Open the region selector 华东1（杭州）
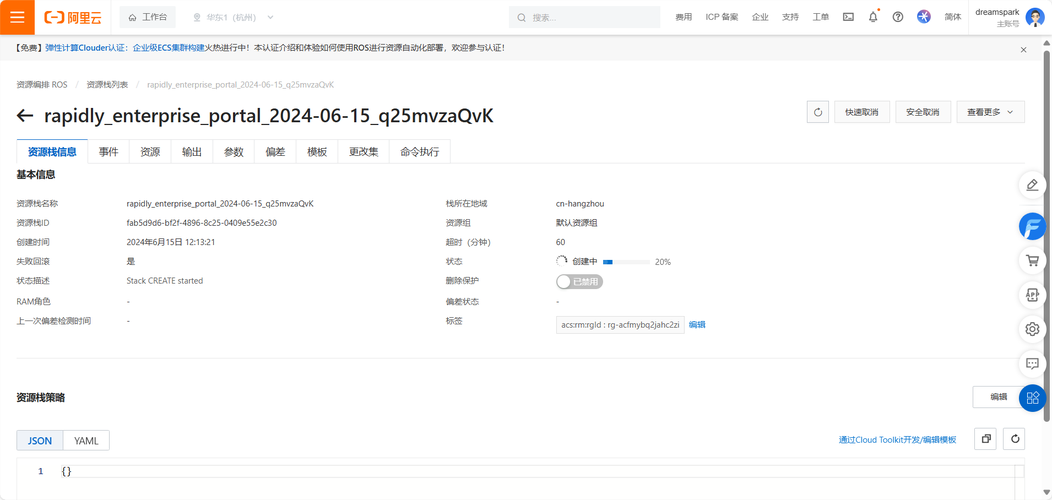This screenshot has height=500, width=1052. pos(233,17)
